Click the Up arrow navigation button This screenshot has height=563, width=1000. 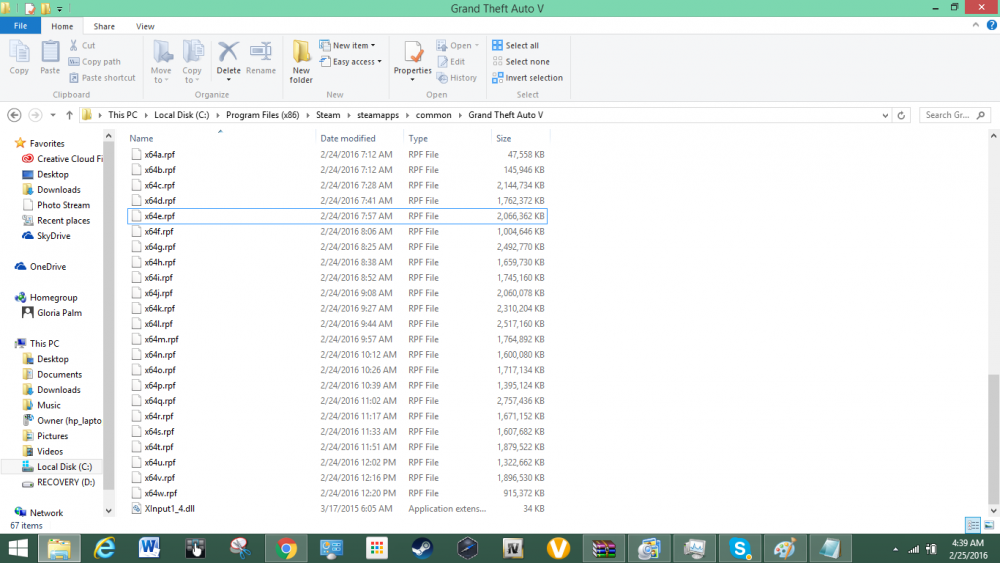[x=69, y=115]
